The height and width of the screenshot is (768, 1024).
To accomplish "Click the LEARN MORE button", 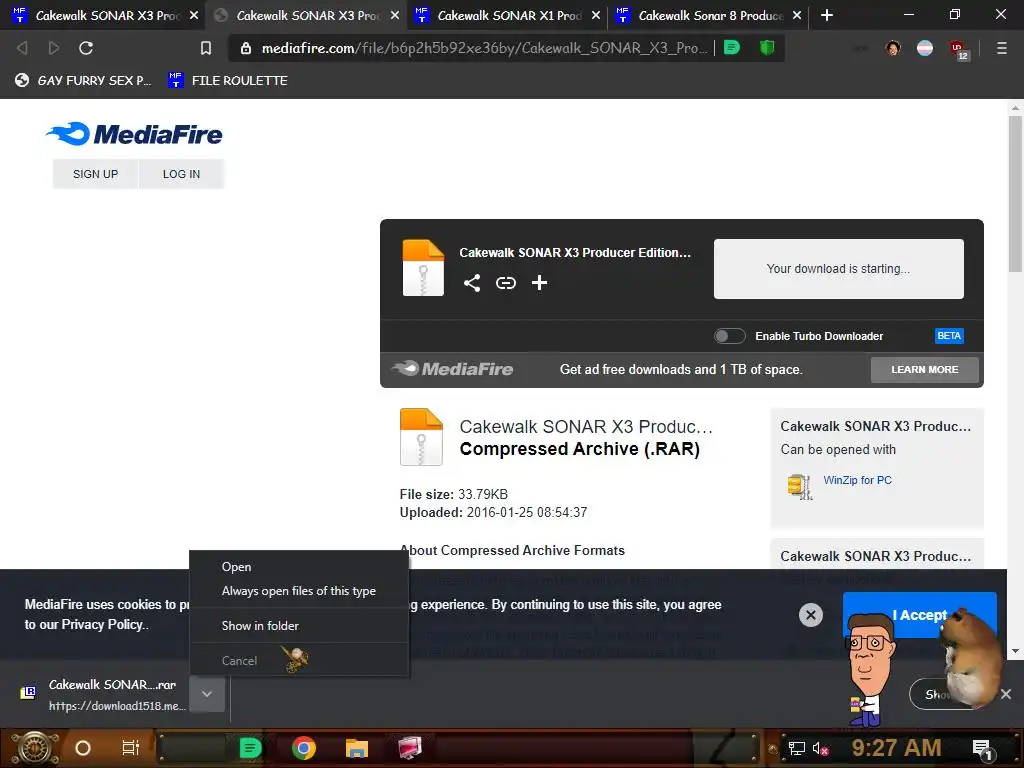I will click(x=925, y=370).
